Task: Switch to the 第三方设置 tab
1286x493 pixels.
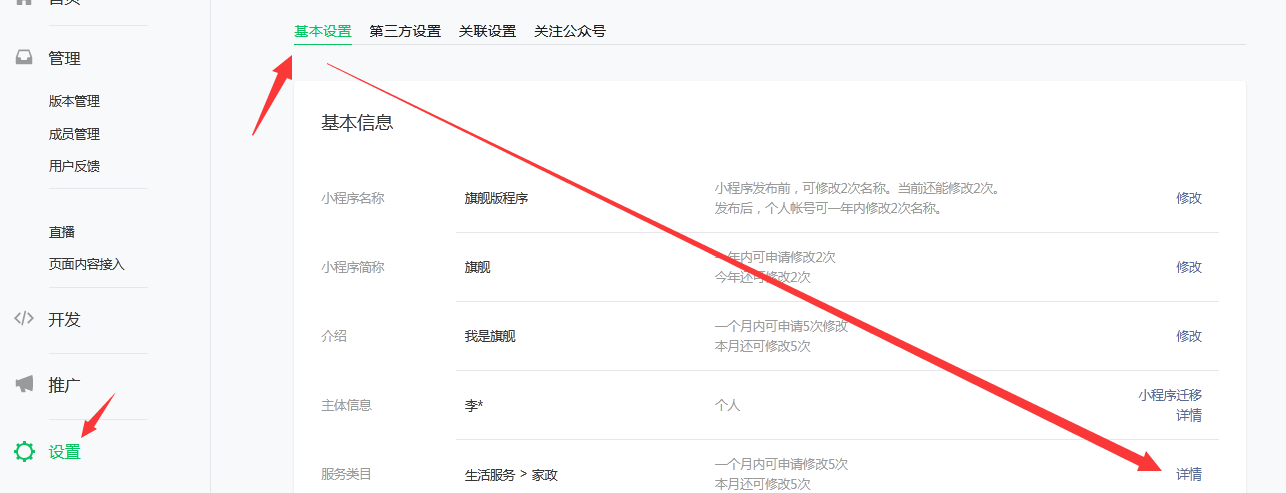Action: point(405,31)
